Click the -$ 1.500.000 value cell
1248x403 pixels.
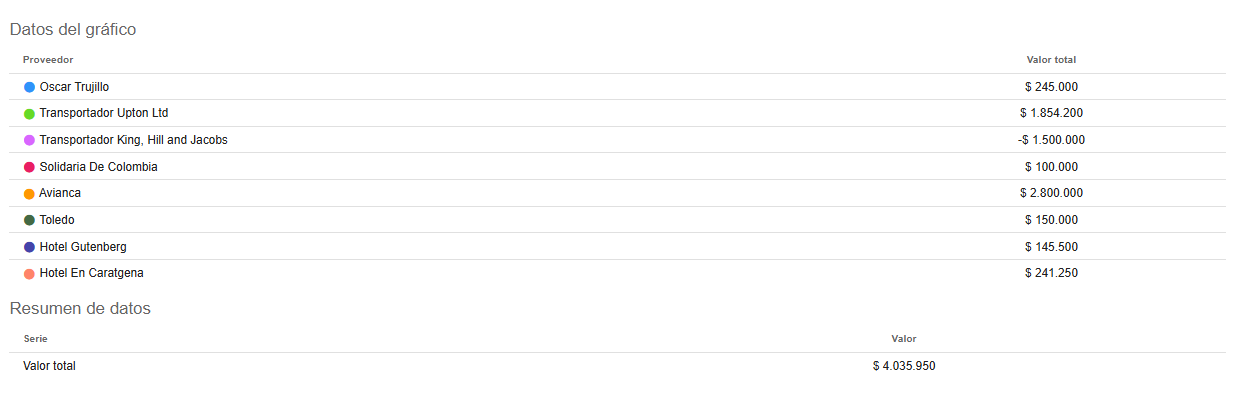click(1051, 140)
